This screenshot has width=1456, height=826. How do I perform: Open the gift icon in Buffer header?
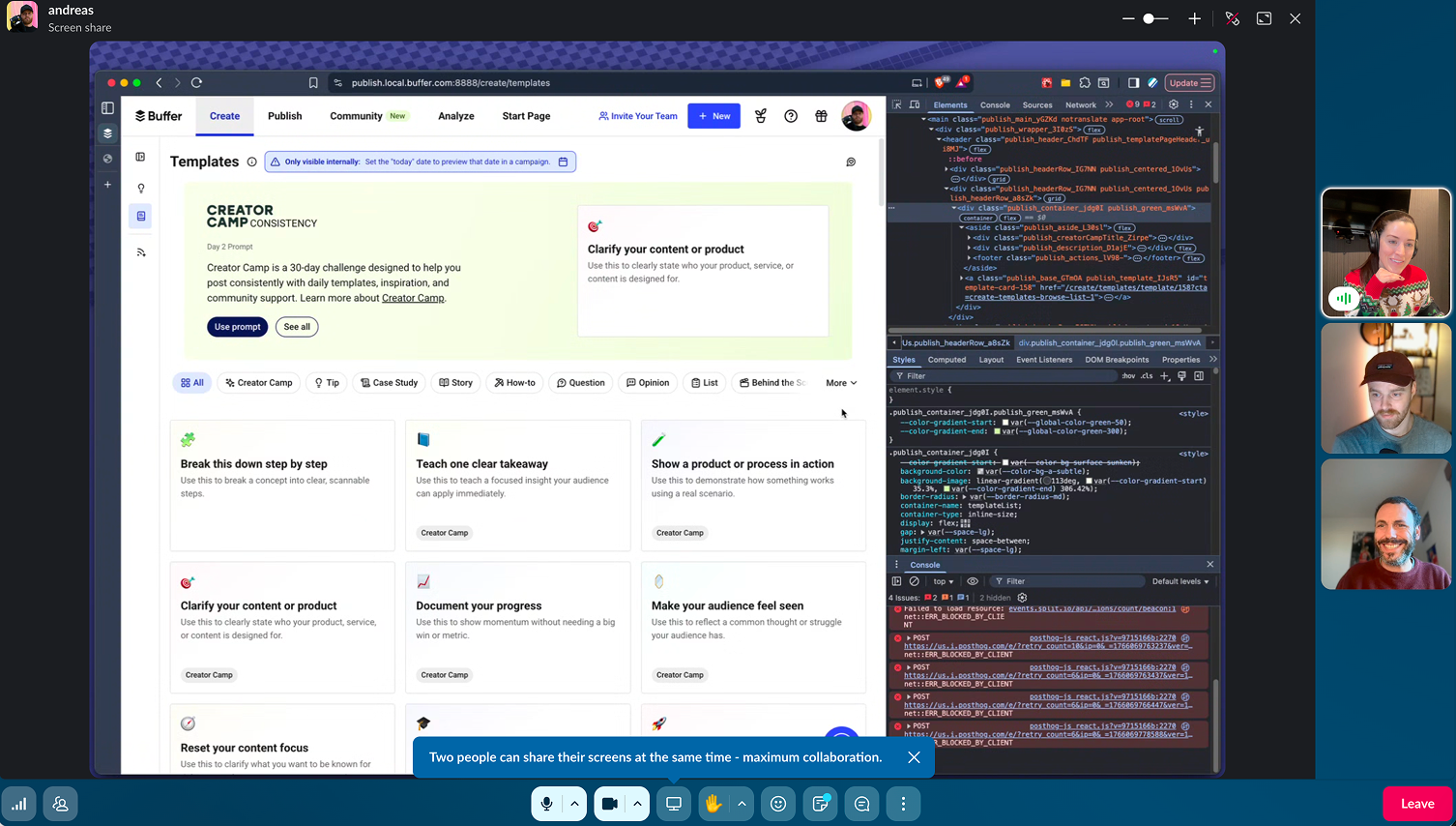pyautogui.click(x=821, y=116)
